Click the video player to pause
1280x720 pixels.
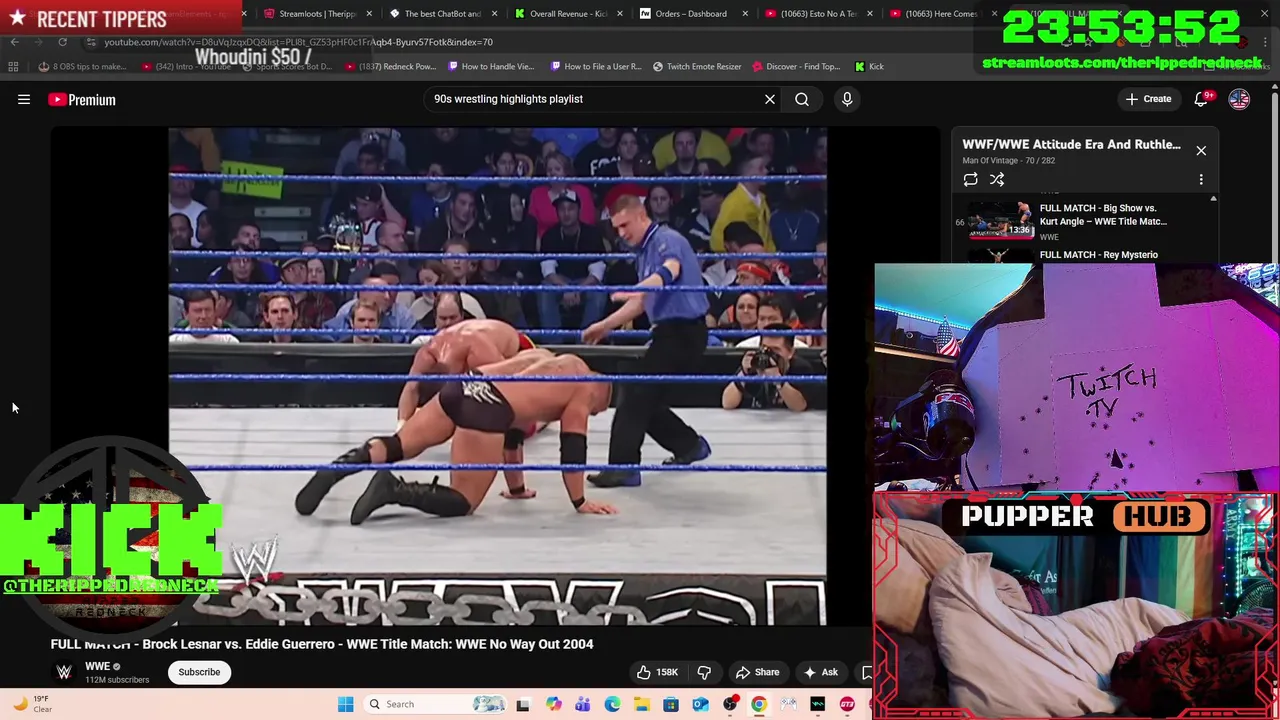[x=497, y=376]
